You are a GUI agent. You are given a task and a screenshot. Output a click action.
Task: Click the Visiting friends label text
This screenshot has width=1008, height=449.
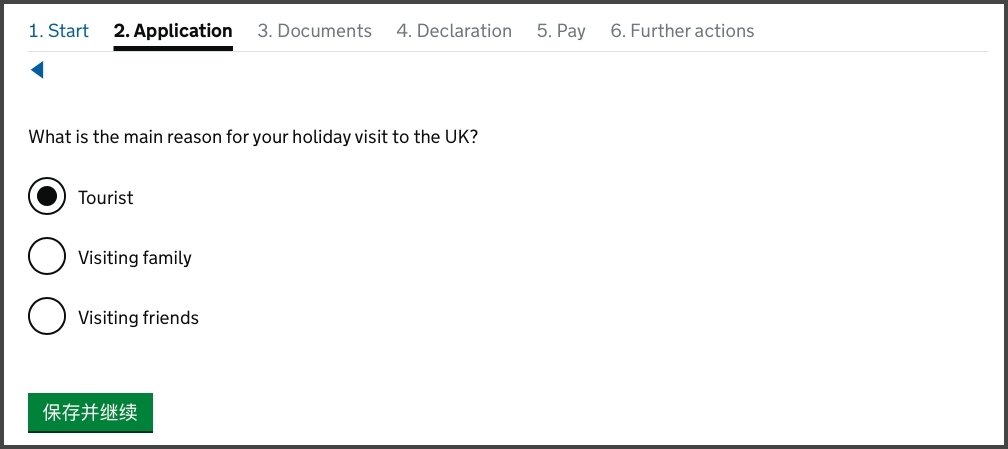pyautogui.click(x=139, y=318)
